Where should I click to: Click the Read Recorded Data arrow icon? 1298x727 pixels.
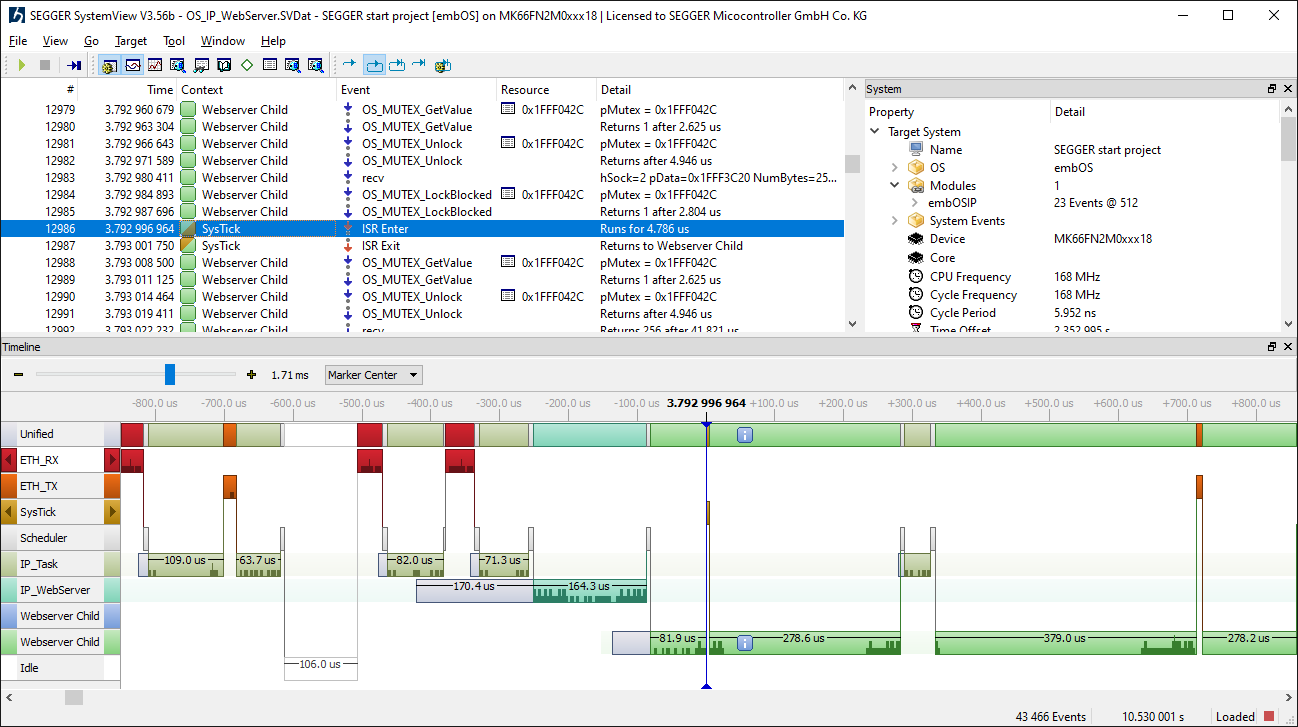(74, 65)
